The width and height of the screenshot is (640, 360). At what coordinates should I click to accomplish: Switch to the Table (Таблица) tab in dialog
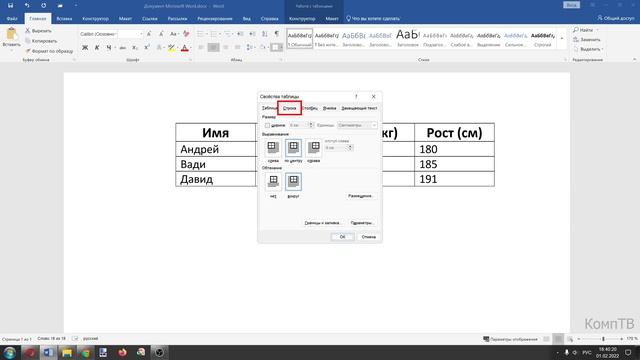click(x=269, y=108)
